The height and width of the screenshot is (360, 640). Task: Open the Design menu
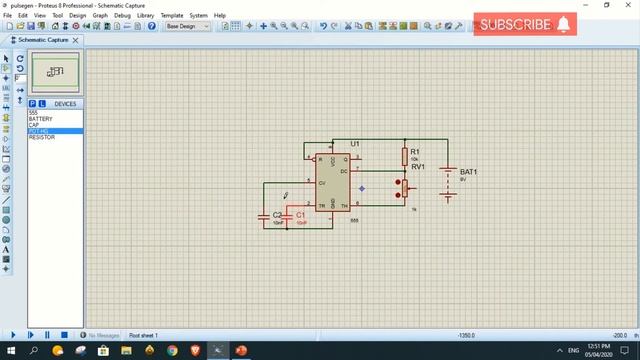(x=78, y=16)
